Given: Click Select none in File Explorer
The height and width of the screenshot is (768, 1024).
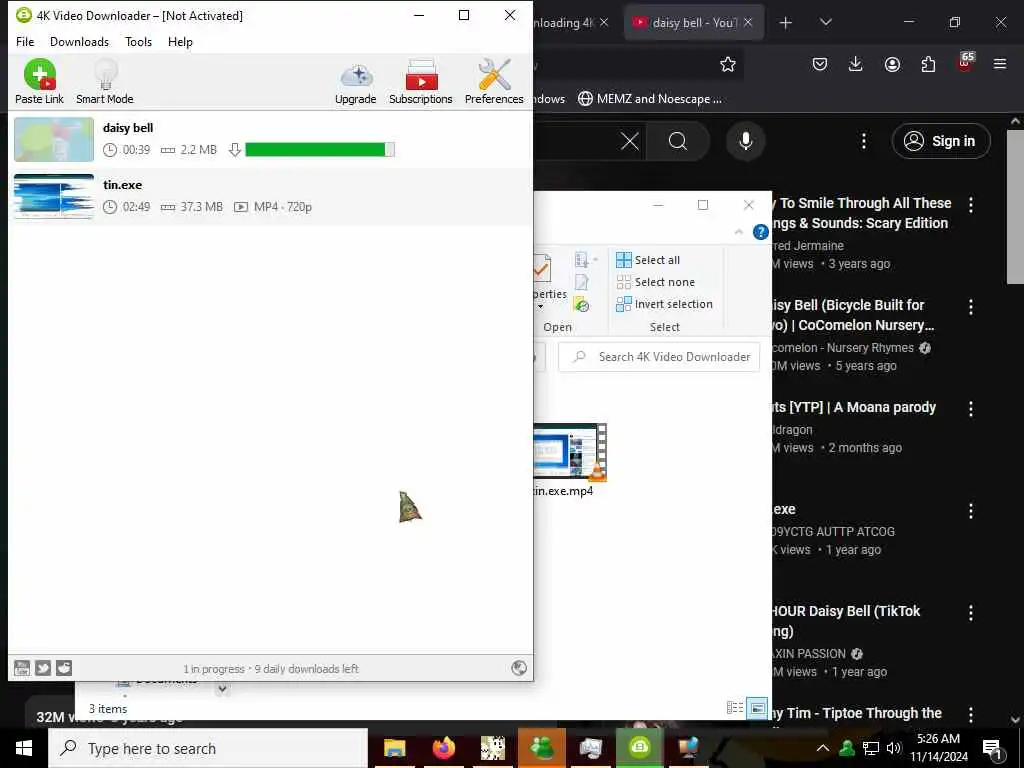Looking at the screenshot, I should pos(656,282).
